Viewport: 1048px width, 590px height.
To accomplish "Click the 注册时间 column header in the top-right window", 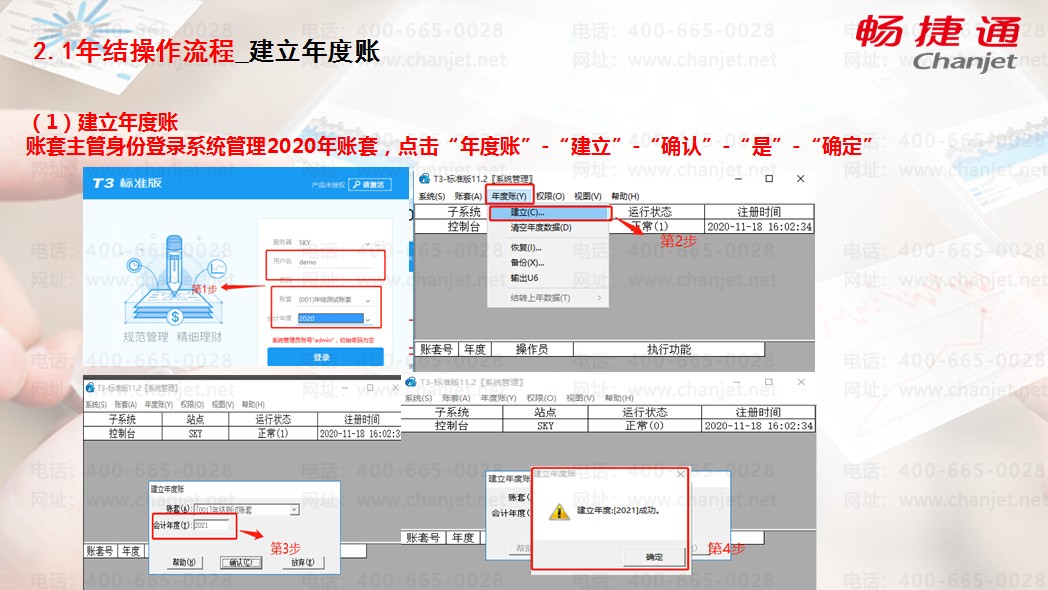I will point(759,212).
